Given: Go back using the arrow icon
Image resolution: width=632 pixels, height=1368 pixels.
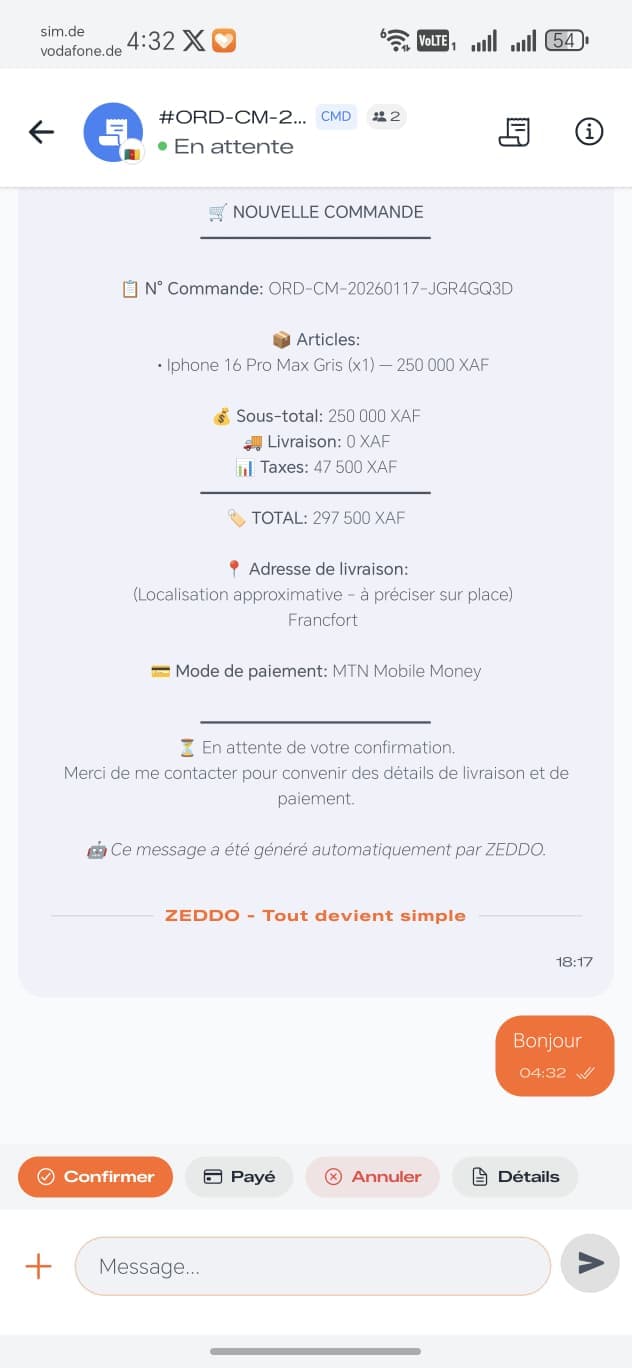Looking at the screenshot, I should 40,131.
